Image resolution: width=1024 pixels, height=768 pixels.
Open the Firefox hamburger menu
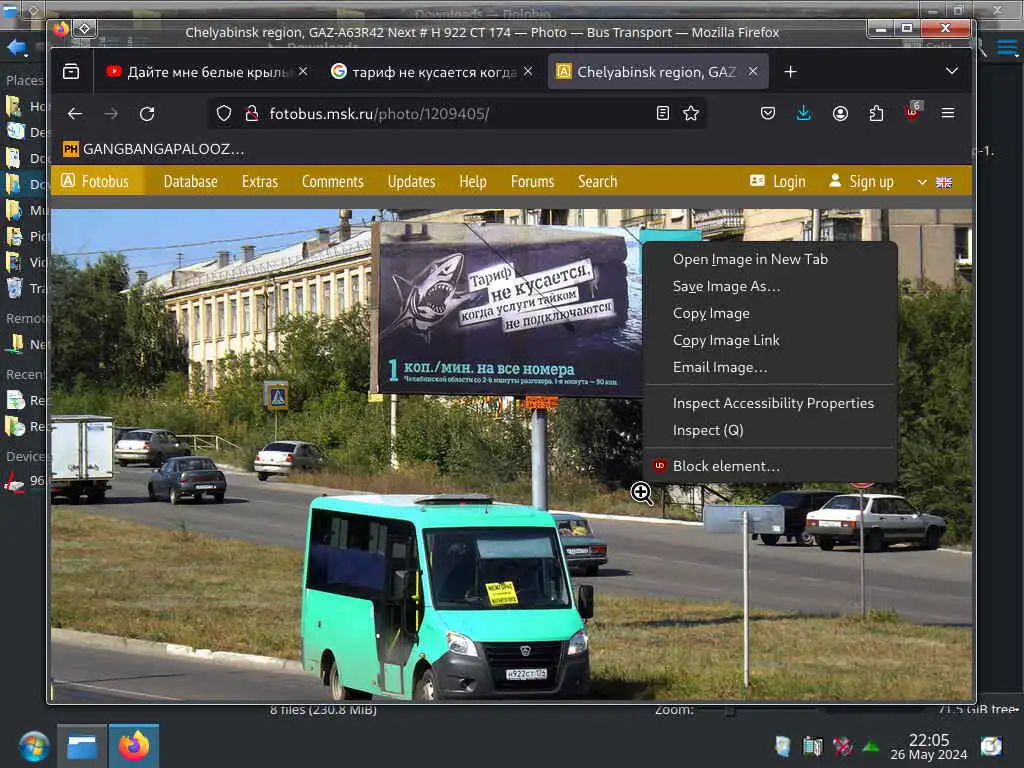point(948,114)
